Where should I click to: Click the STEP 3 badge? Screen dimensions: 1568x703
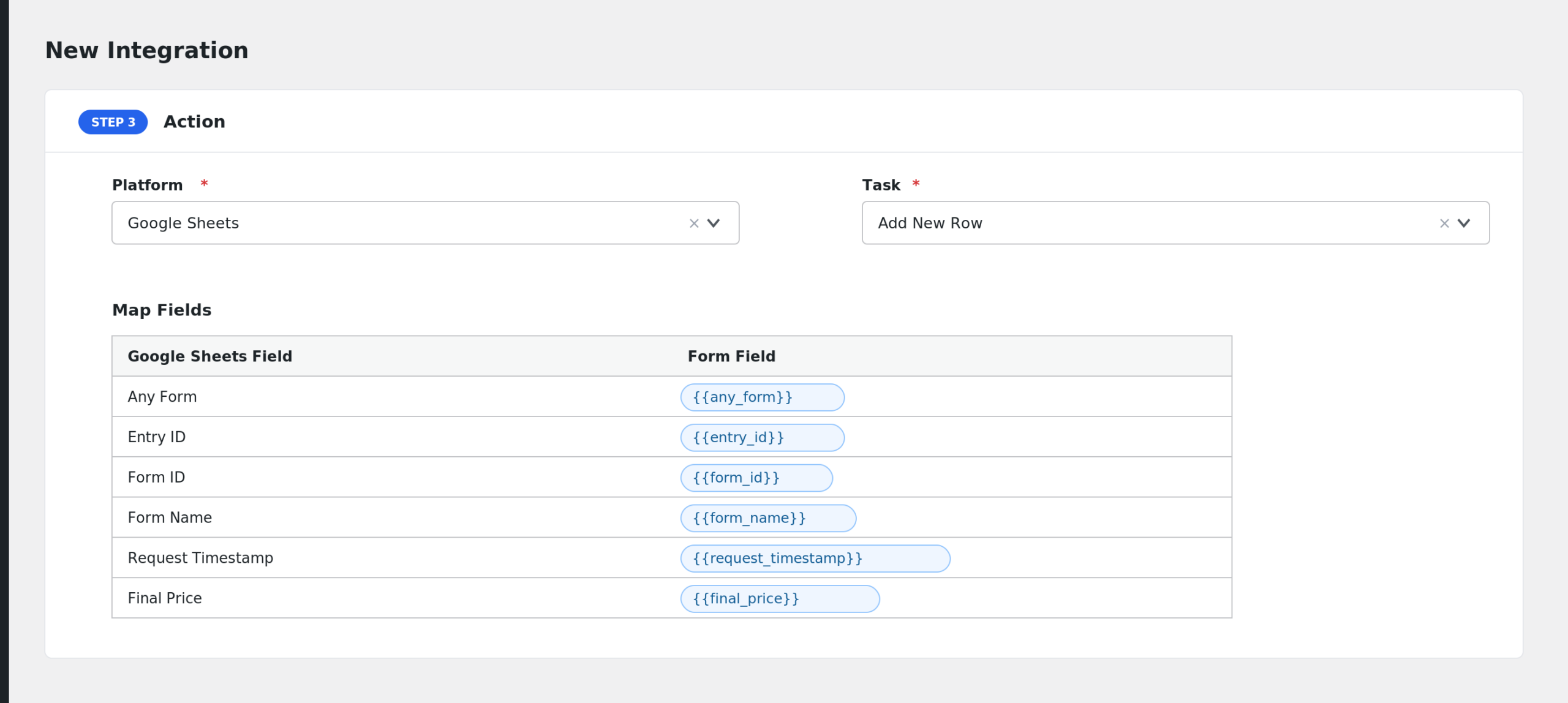click(113, 122)
